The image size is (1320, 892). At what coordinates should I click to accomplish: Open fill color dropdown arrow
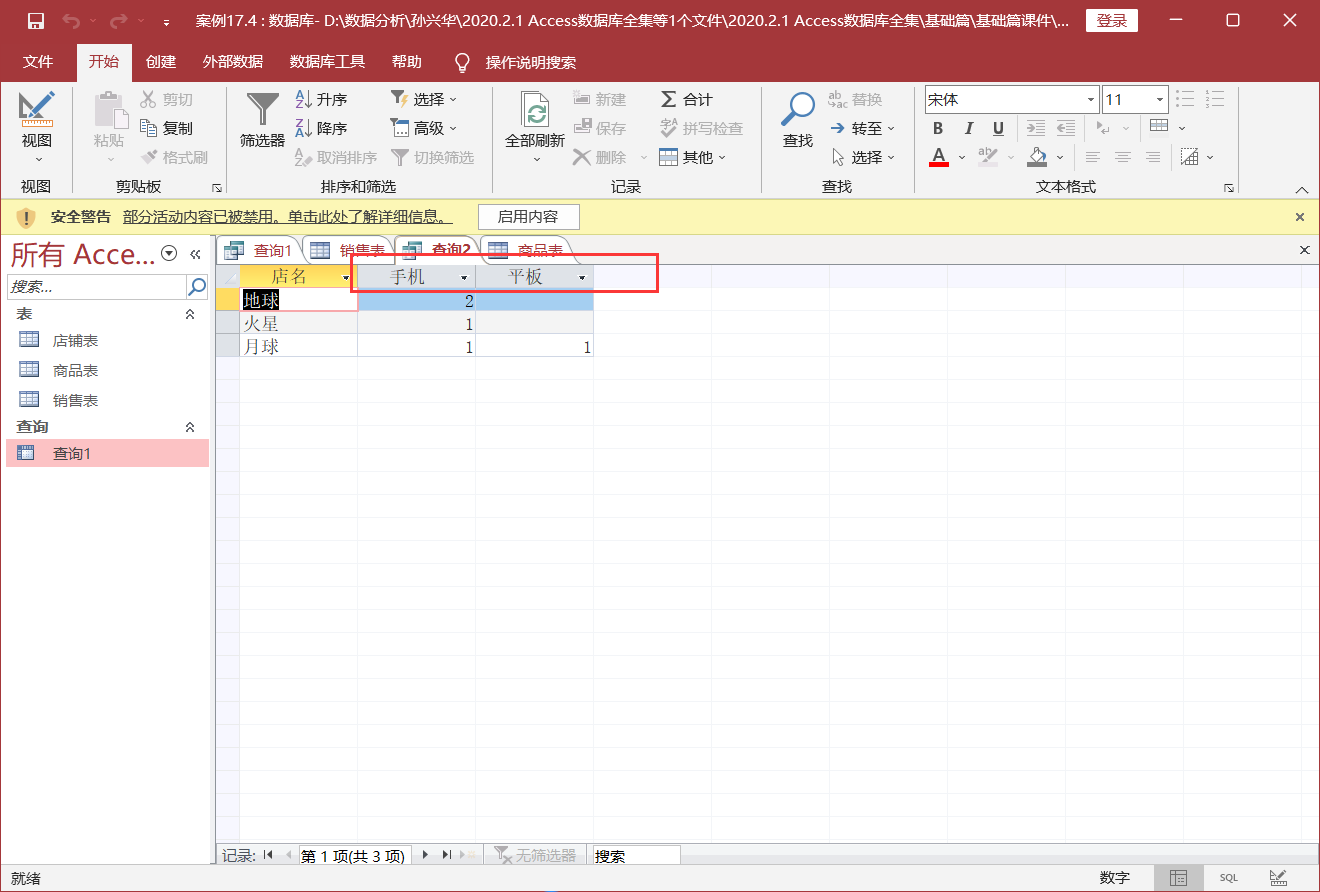click(x=1062, y=157)
